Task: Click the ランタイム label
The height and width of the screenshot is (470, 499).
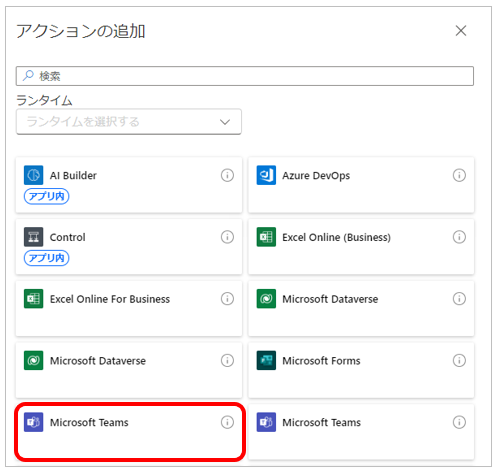Action: (x=44, y=100)
